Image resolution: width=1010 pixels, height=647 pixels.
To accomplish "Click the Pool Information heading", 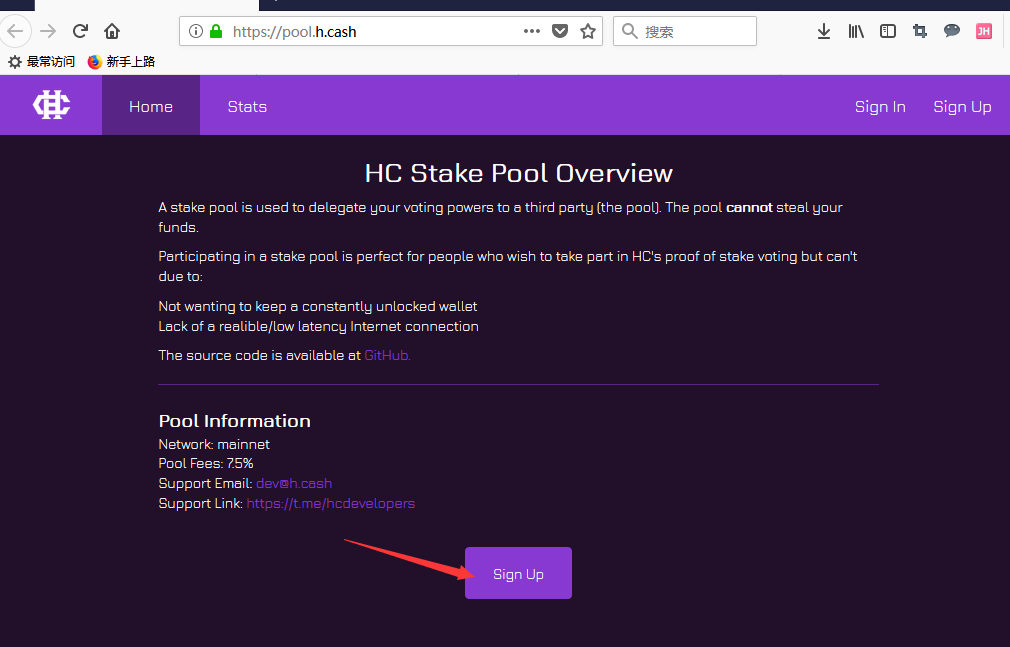I will (234, 421).
